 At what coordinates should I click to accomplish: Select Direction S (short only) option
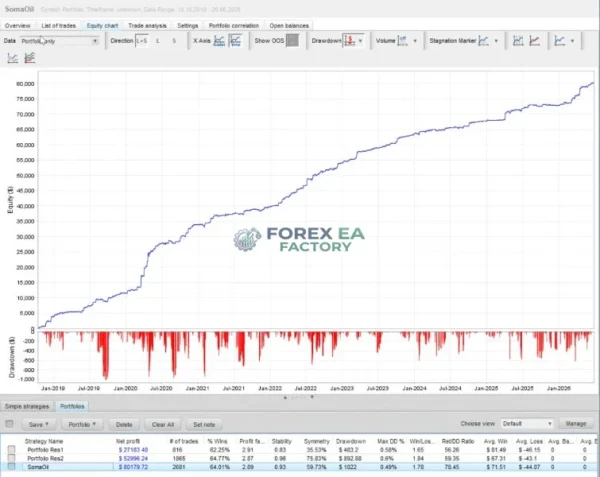[x=174, y=41]
